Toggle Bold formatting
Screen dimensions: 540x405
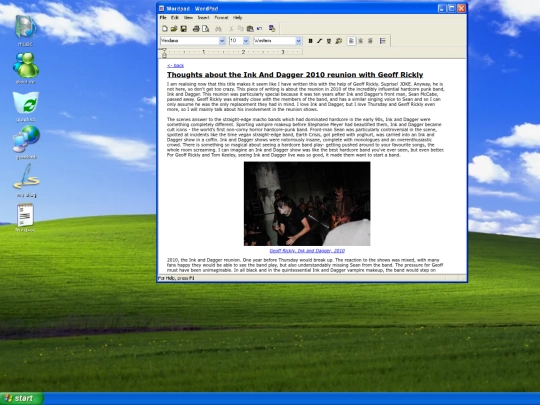click(310, 41)
